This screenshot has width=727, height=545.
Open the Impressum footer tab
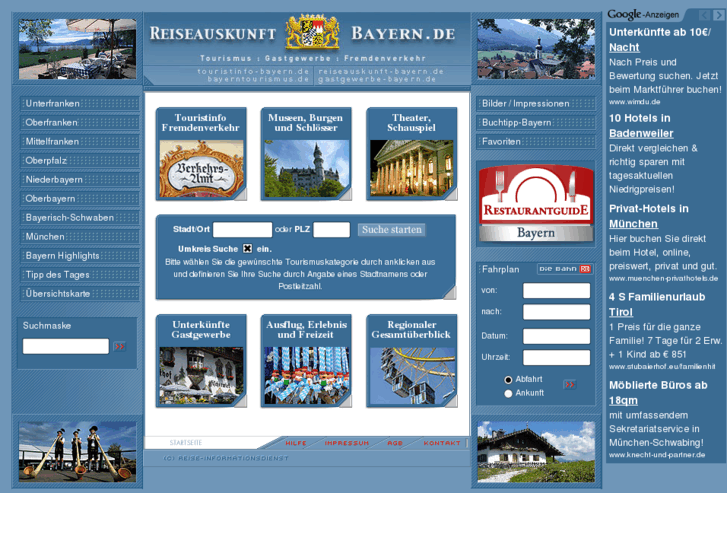coord(347,443)
